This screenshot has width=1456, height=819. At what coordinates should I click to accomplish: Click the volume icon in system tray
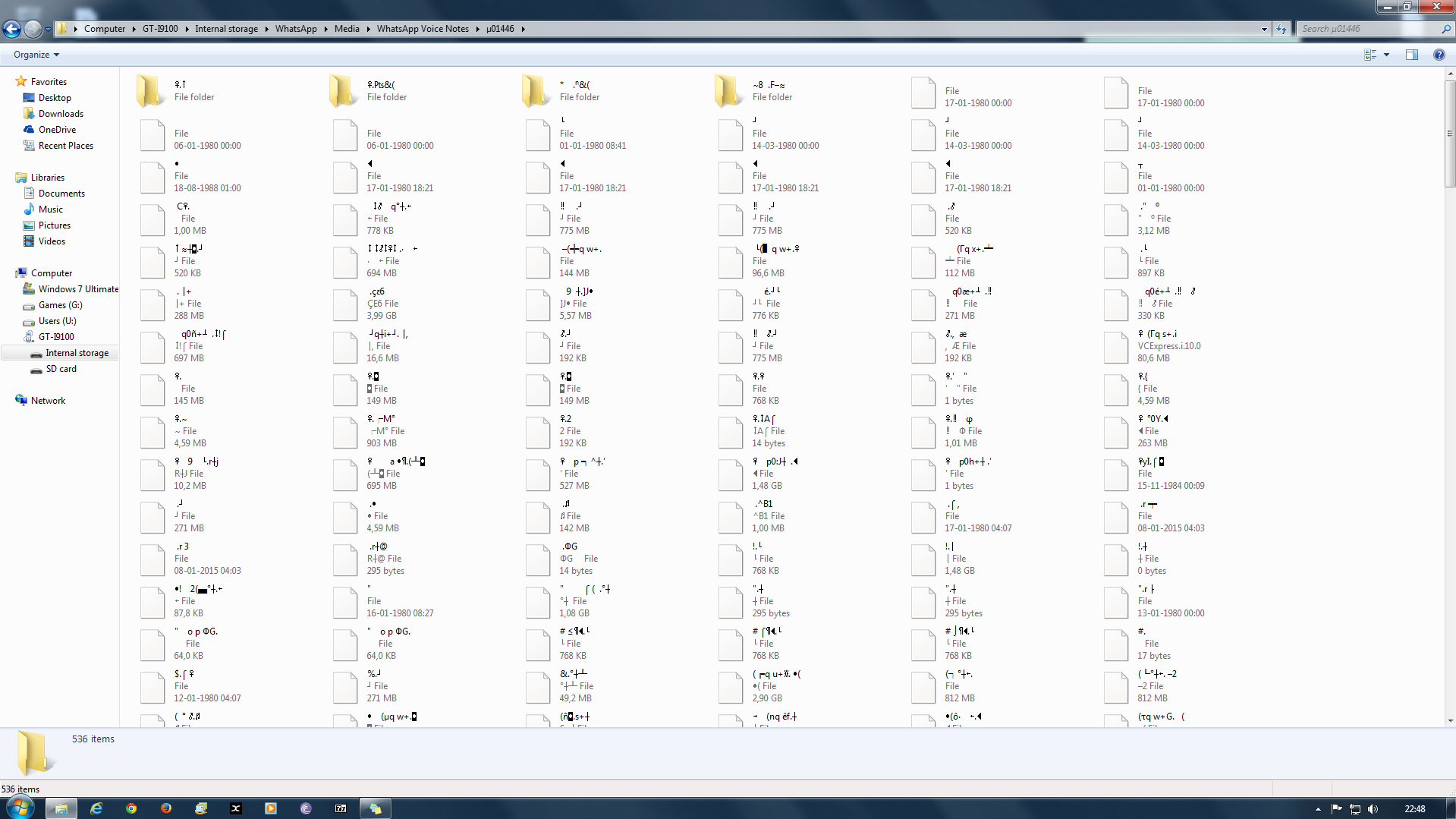(x=1373, y=808)
